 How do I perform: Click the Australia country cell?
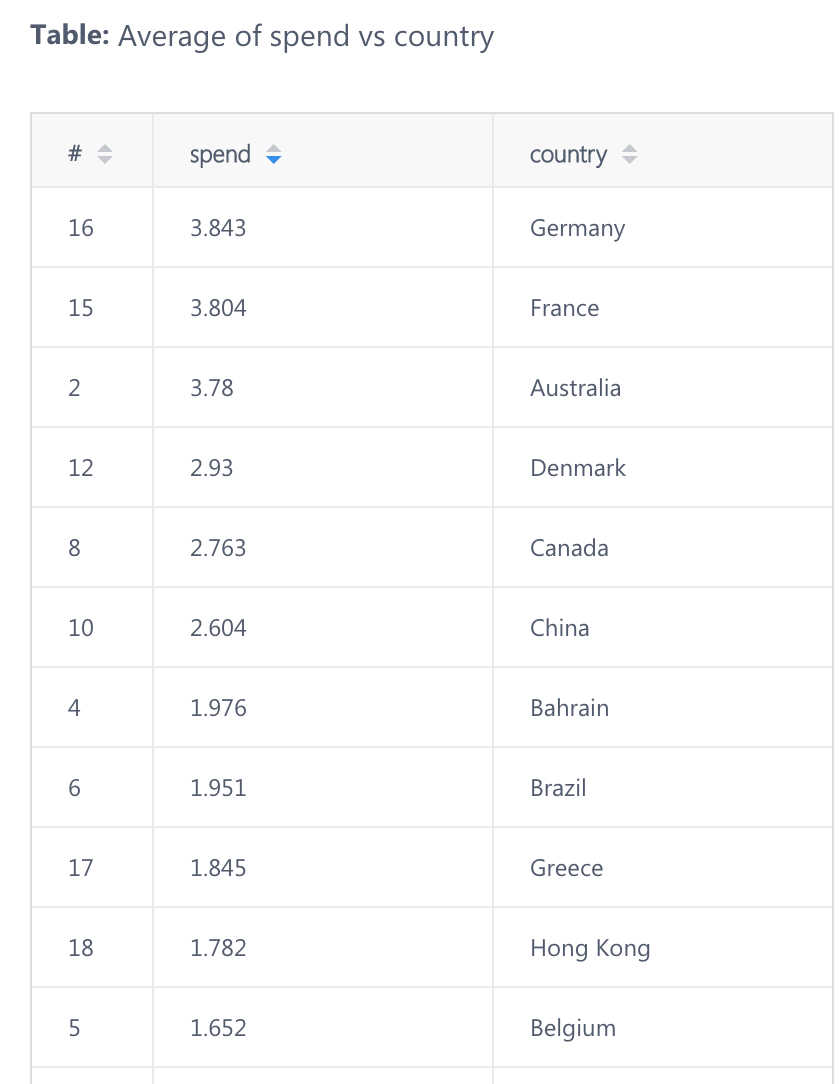click(x=575, y=388)
